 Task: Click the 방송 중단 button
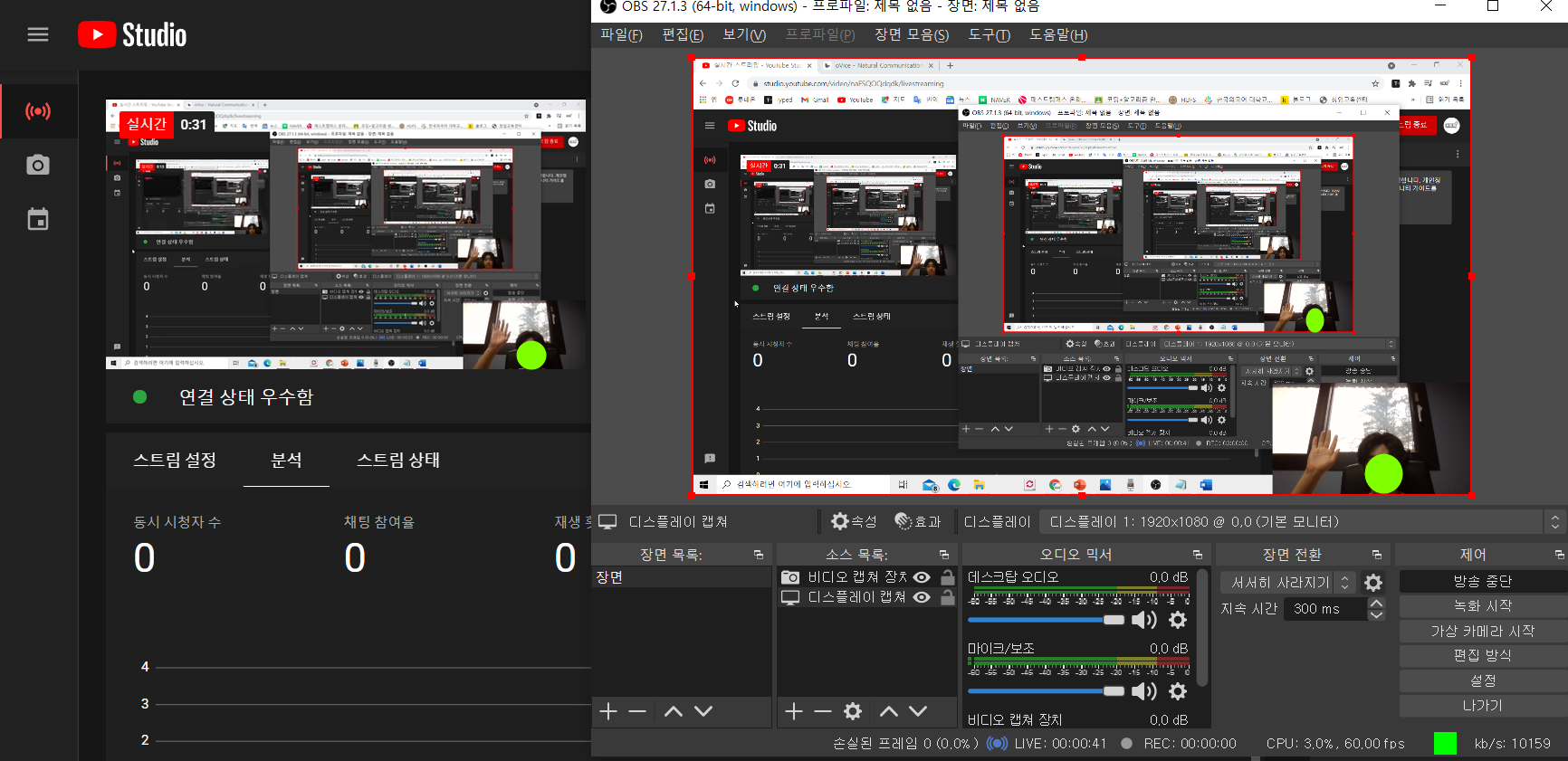pyautogui.click(x=1483, y=581)
